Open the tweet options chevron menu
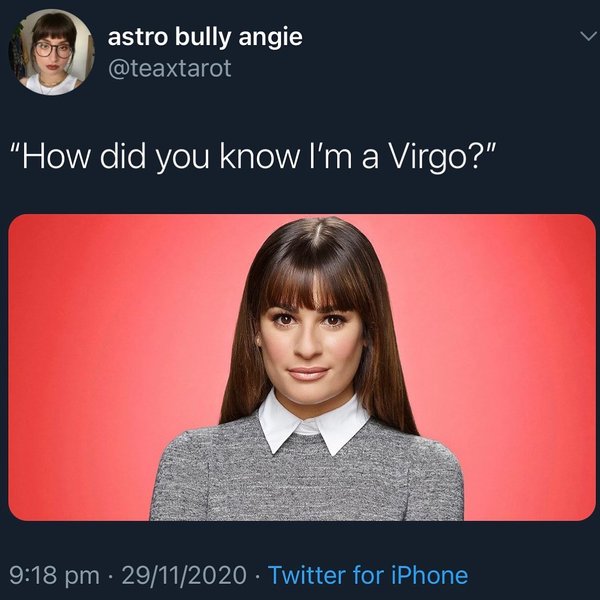Image resolution: width=600 pixels, height=600 pixels. (587, 36)
